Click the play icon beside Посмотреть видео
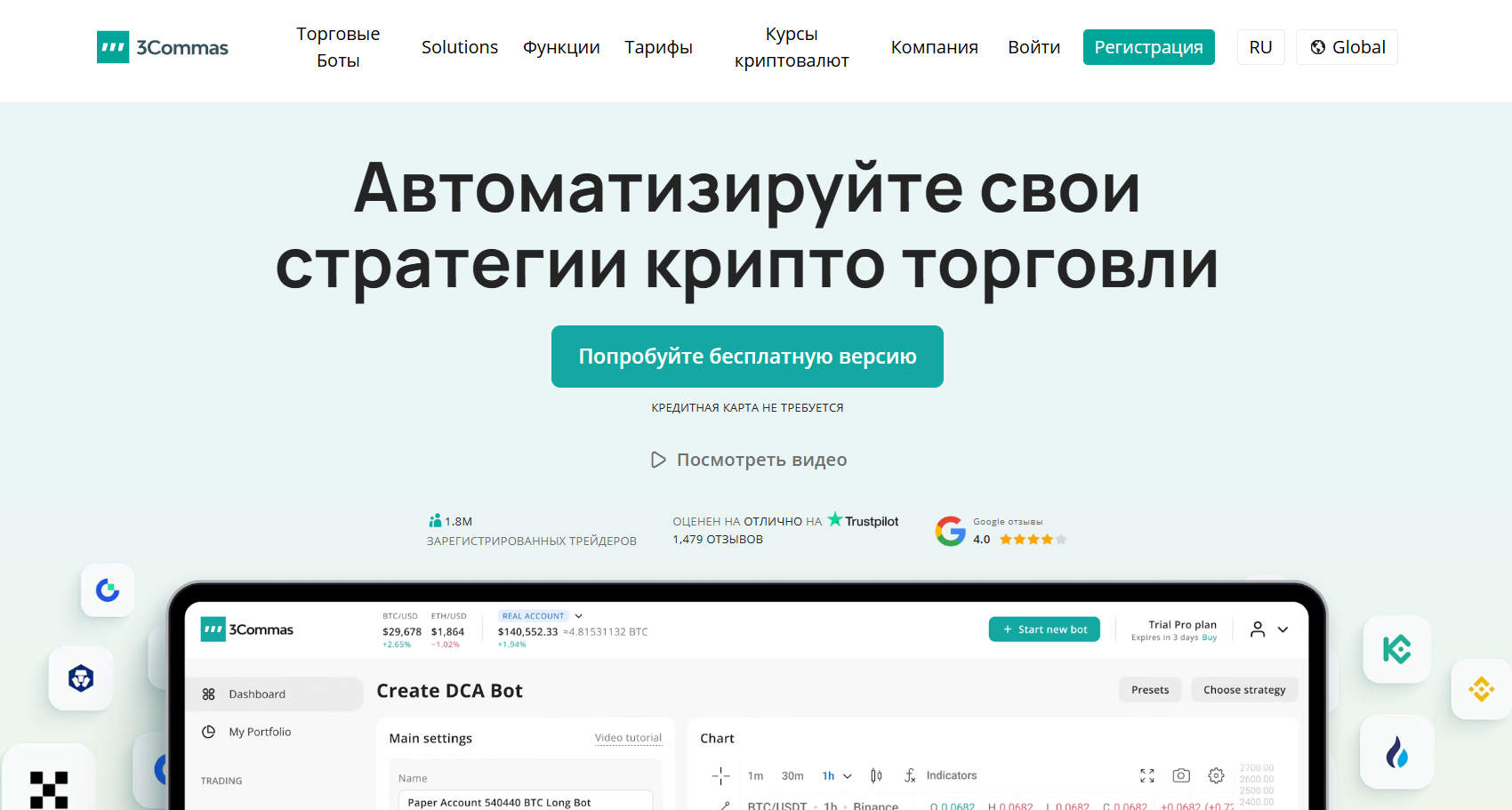1512x810 pixels. click(x=658, y=460)
